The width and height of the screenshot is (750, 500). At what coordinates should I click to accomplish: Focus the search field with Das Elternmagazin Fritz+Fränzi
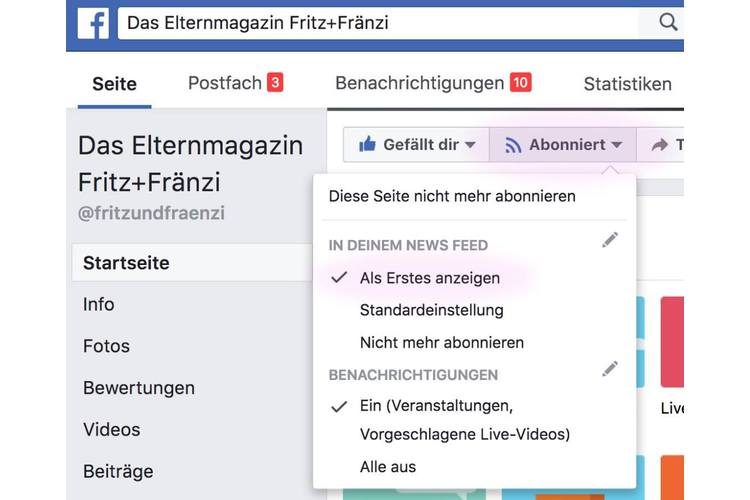point(378,23)
